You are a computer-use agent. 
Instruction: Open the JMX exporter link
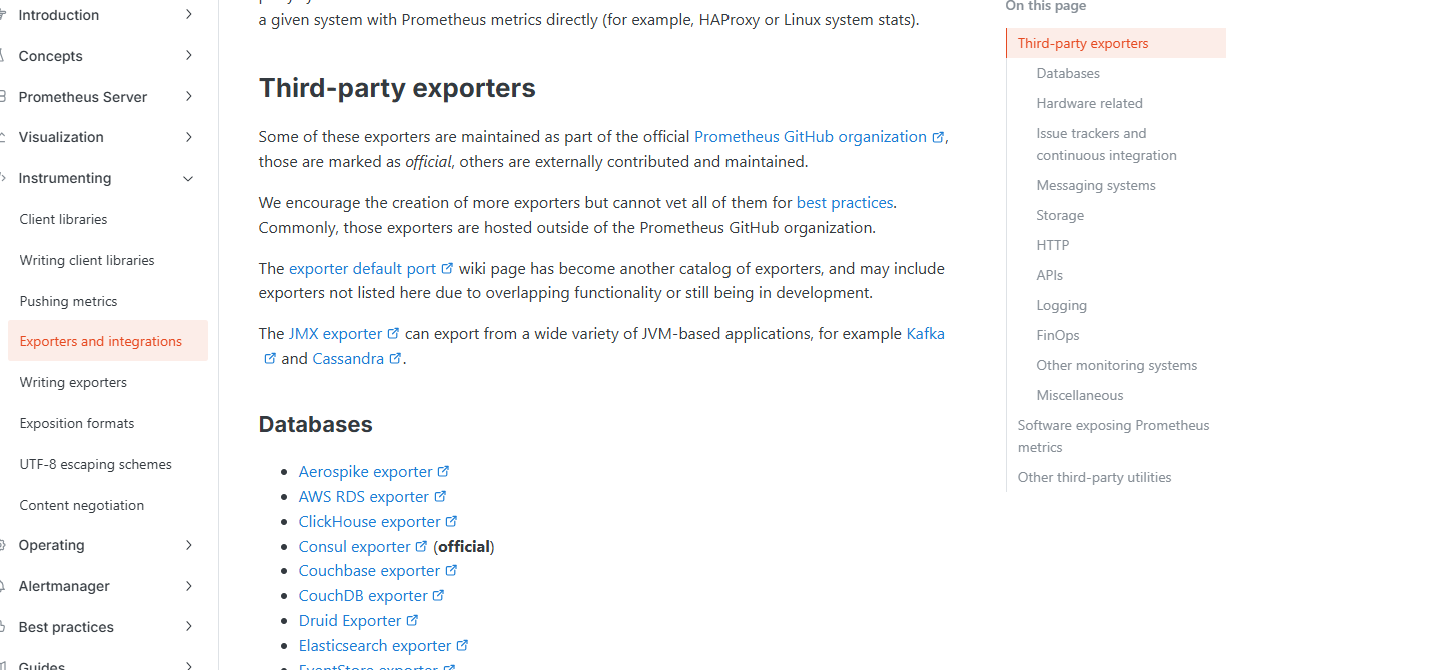[335, 334]
